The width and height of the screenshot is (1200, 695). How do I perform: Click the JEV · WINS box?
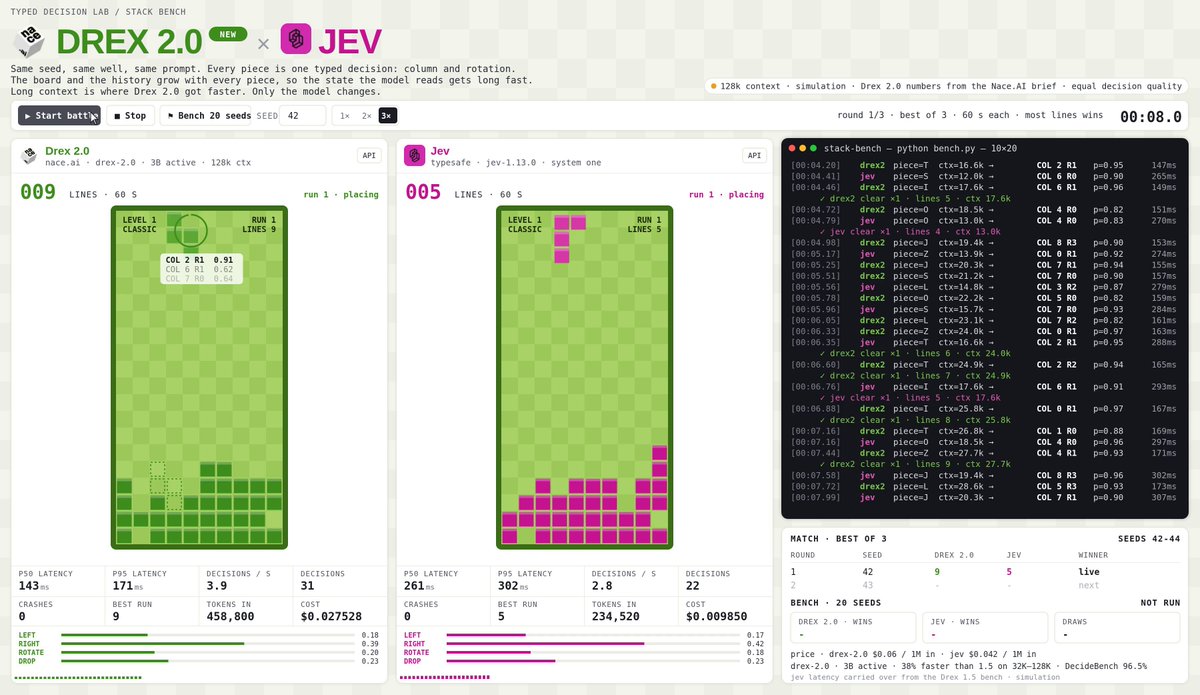985,627
